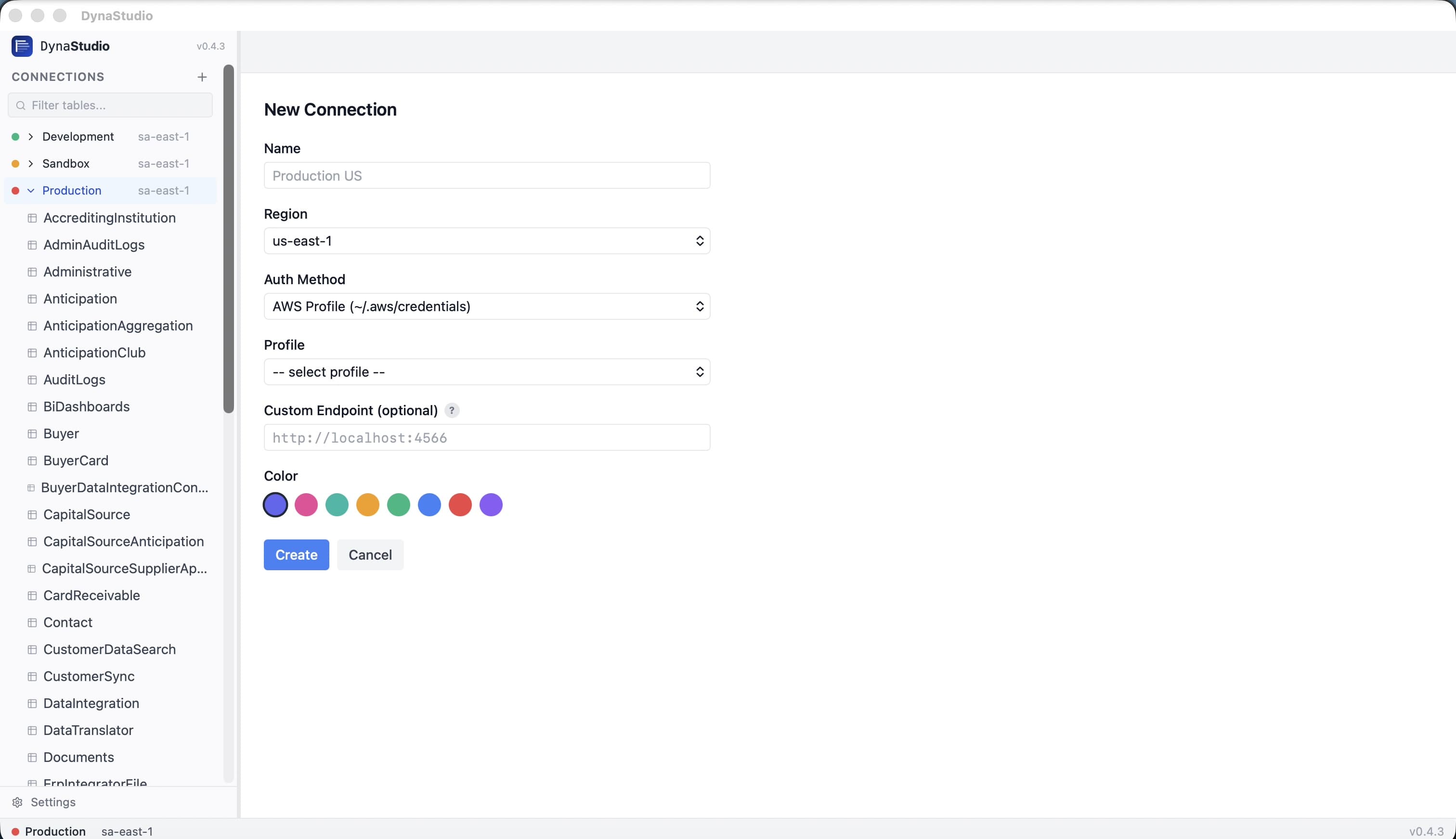This screenshot has height=839, width=1456.
Task: Click table icon next to AnticipationClub
Action: (x=32, y=353)
